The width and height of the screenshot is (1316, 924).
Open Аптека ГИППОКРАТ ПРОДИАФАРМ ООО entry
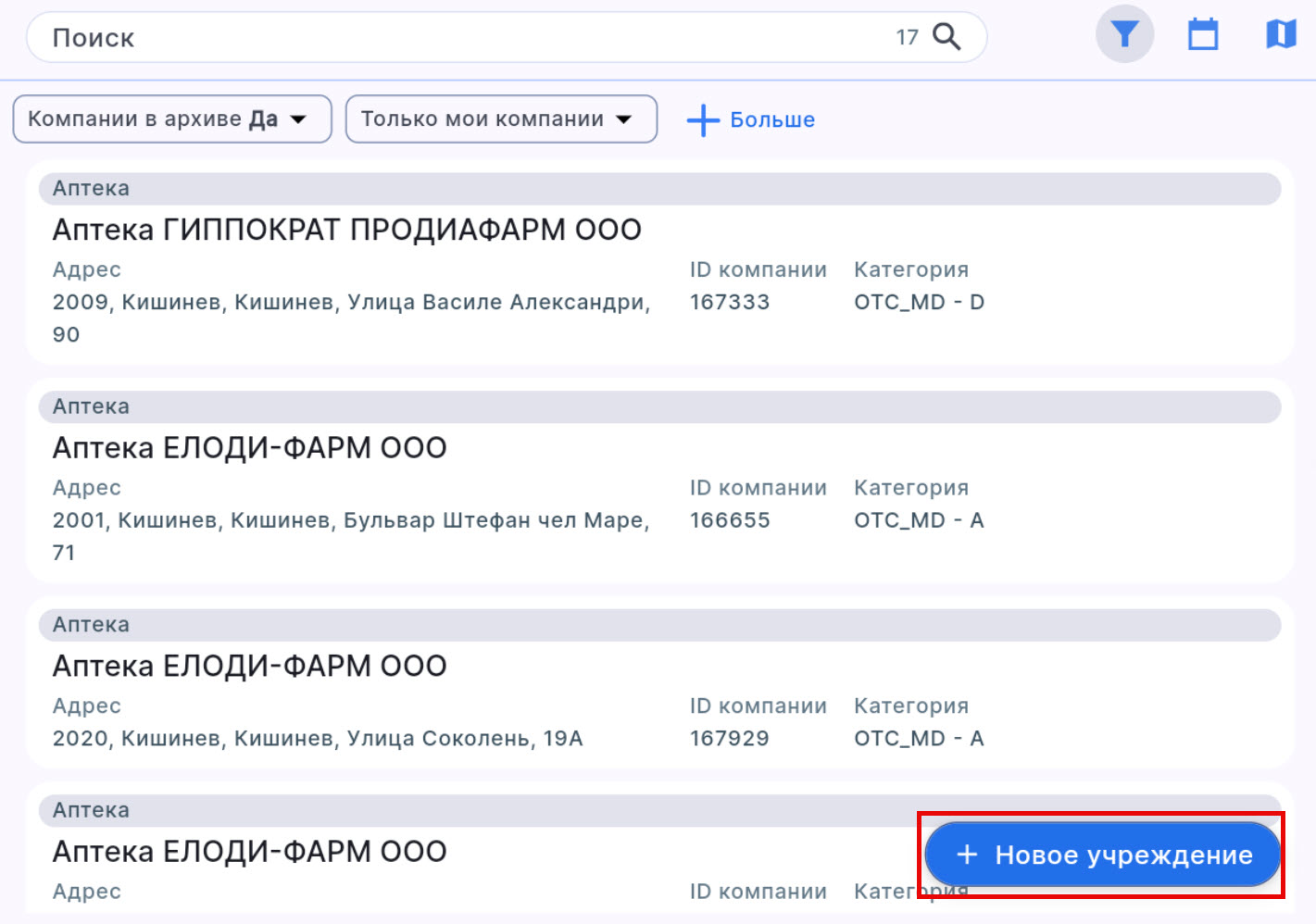[x=346, y=230]
